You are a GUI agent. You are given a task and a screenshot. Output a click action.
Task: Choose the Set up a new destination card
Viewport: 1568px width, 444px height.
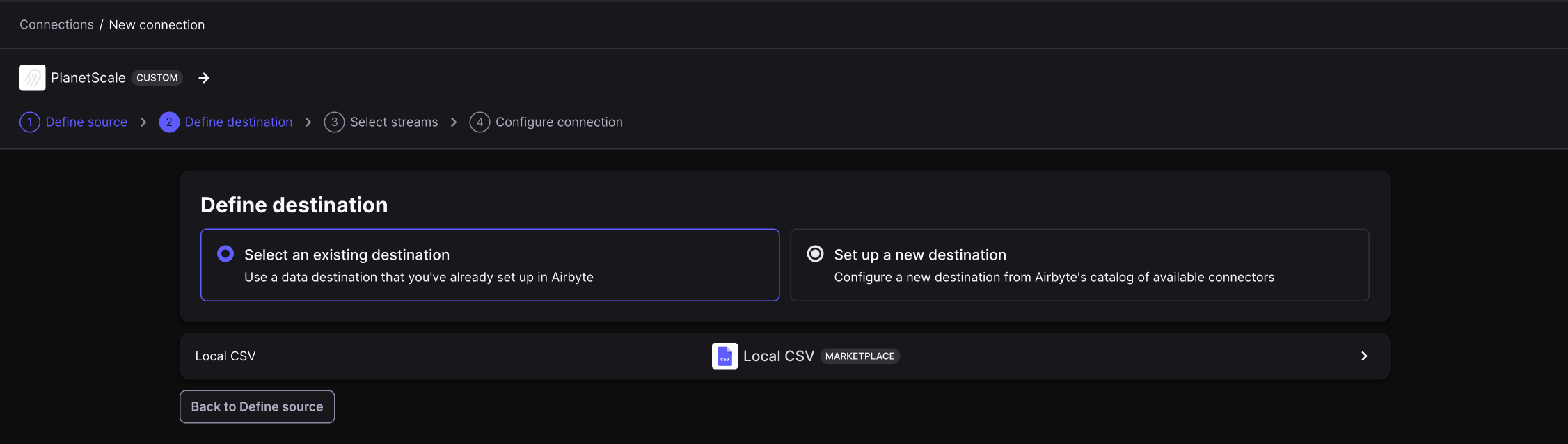pyautogui.click(x=1079, y=265)
